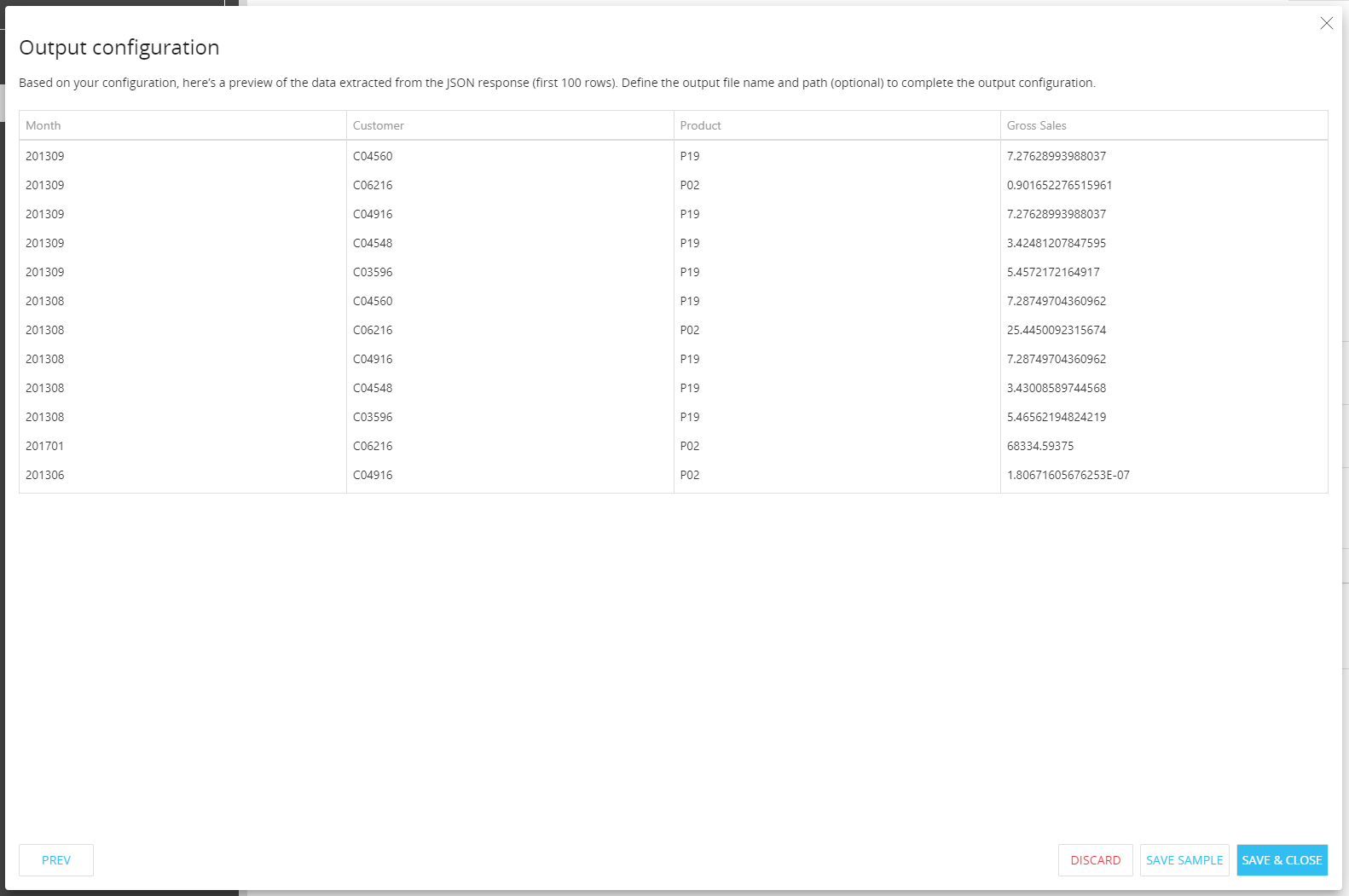Screen dimensions: 1349x896
Task: Select gross sales value 3.42481207847595
Action: click(1056, 243)
